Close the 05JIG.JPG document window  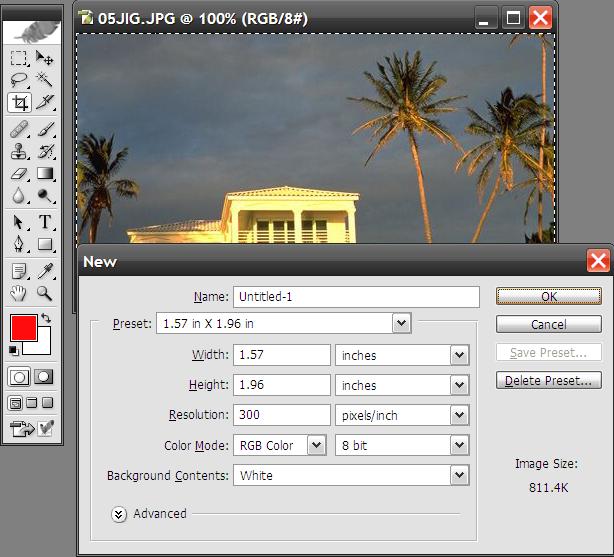tap(540, 18)
